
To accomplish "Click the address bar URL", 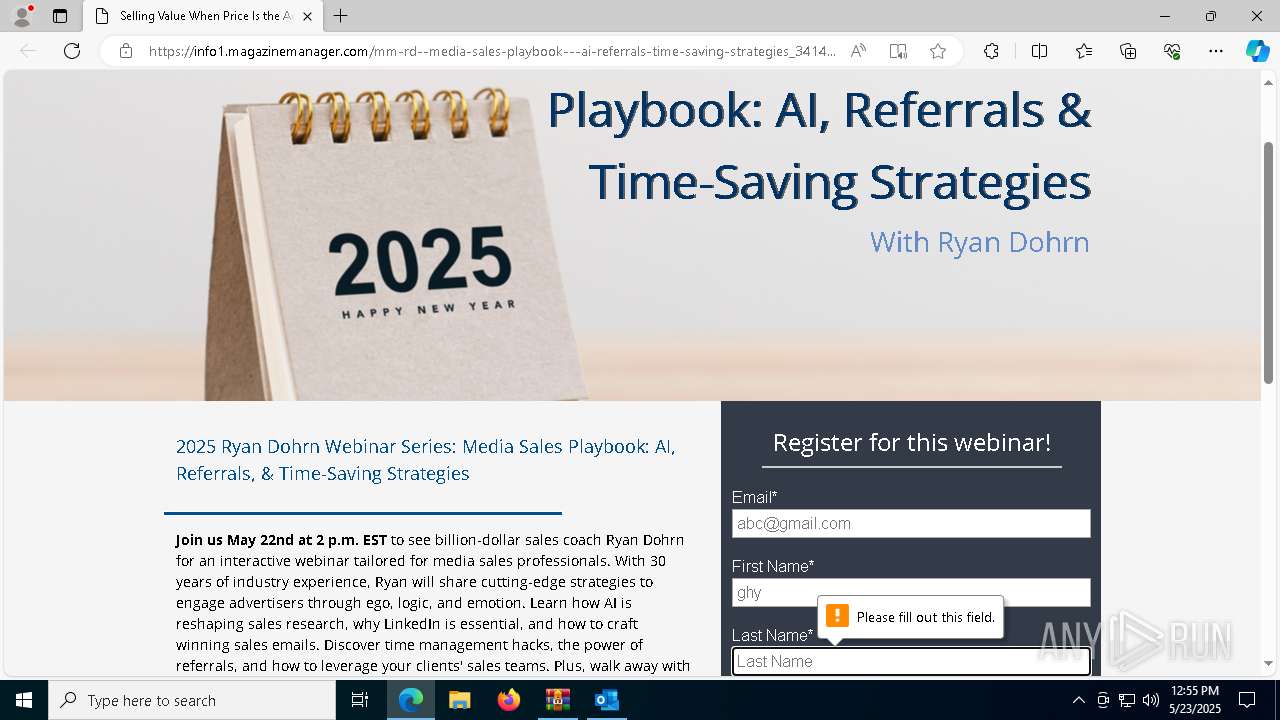I will [492, 51].
